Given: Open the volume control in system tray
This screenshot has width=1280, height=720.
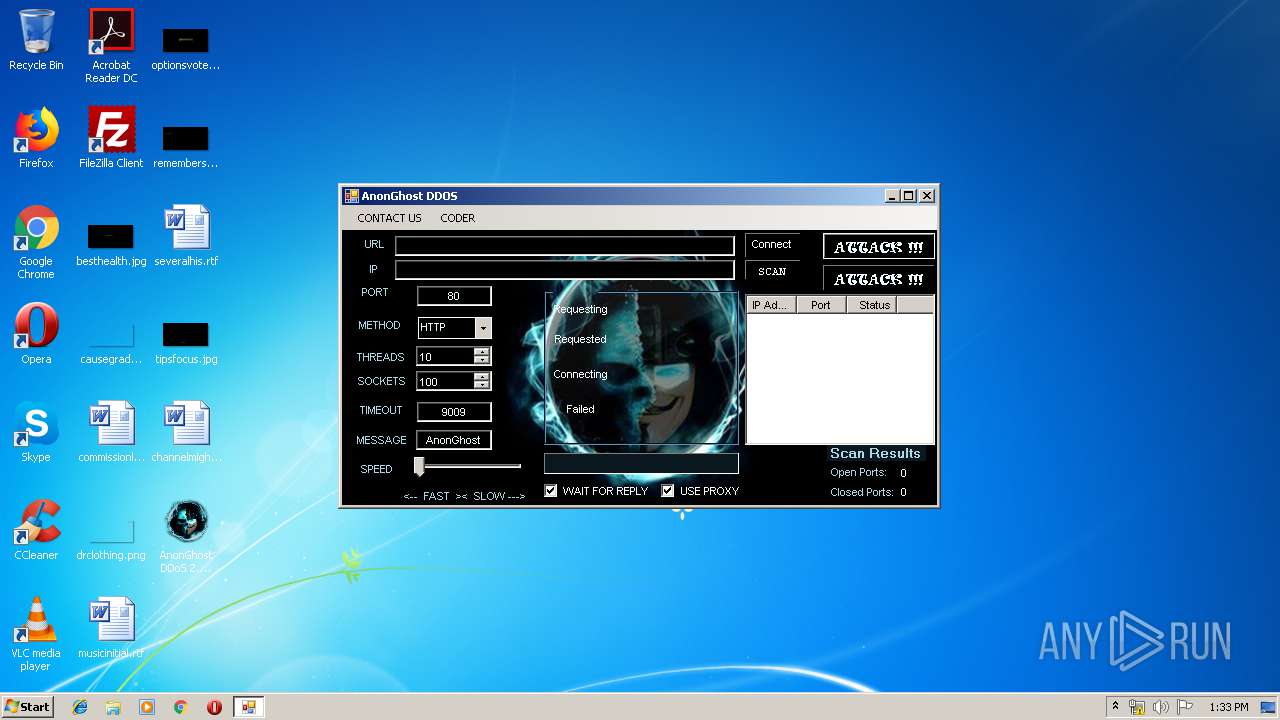Looking at the screenshot, I should tap(1160, 707).
